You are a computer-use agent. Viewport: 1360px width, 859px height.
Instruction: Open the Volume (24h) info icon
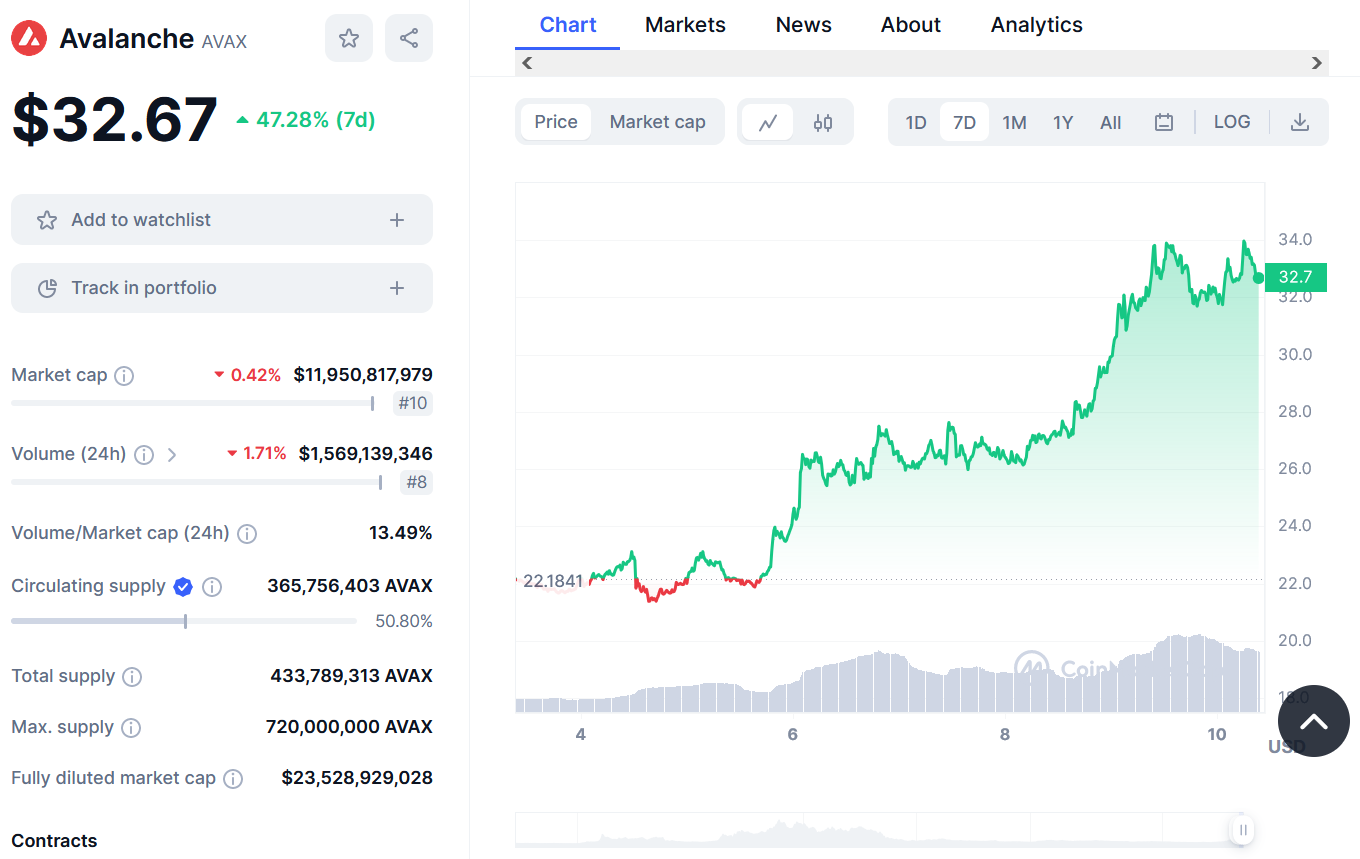[x=144, y=455]
